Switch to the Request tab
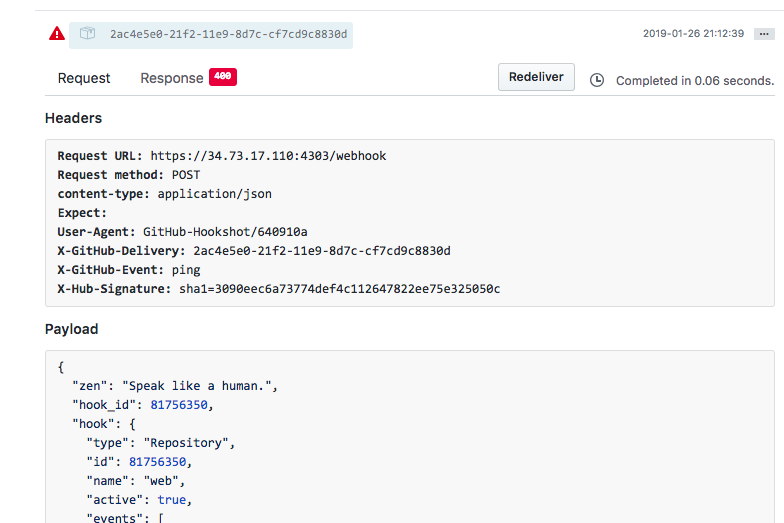The height and width of the screenshot is (523, 784). pos(84,78)
